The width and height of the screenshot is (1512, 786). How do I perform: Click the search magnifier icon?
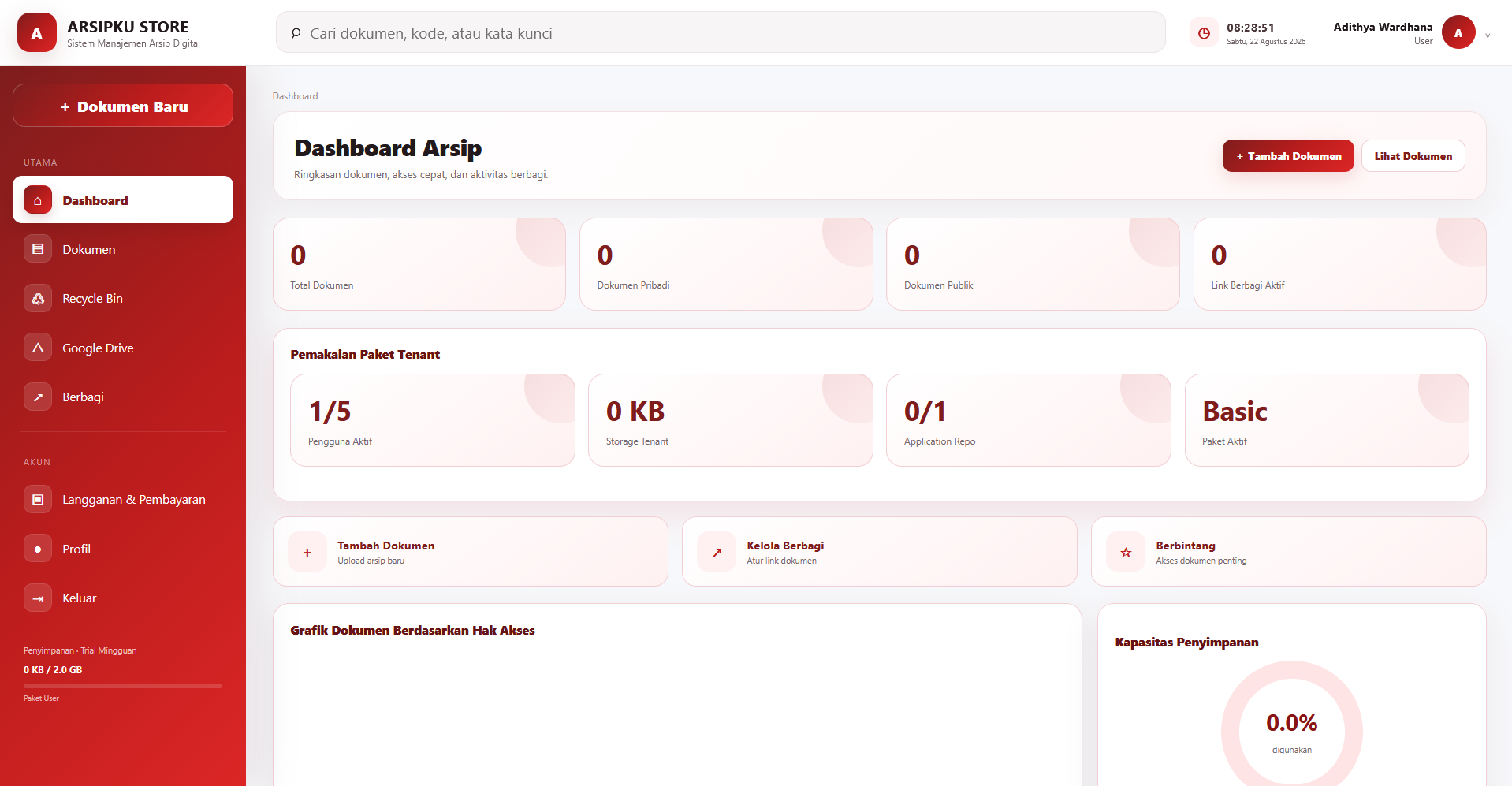tap(296, 33)
